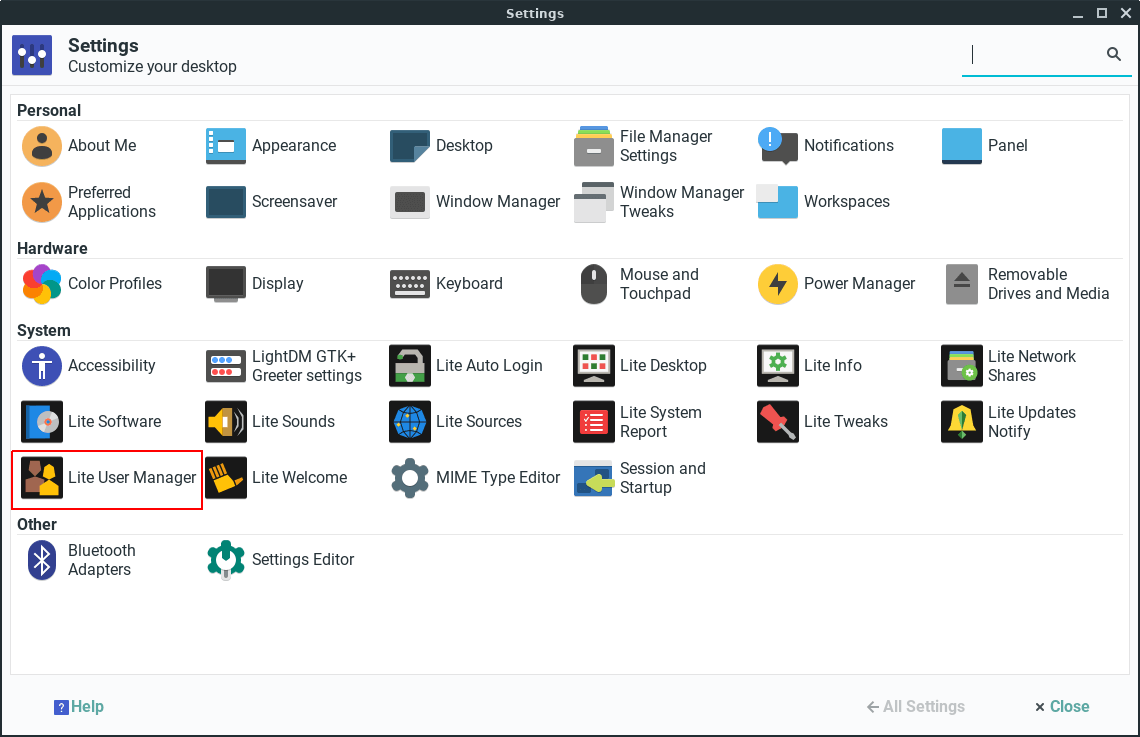Click the magnifier search icon
This screenshot has width=1140, height=737.
click(1114, 55)
